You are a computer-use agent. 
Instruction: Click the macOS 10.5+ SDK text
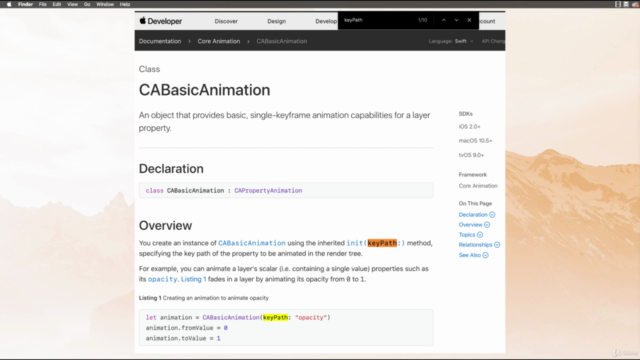[x=475, y=141]
